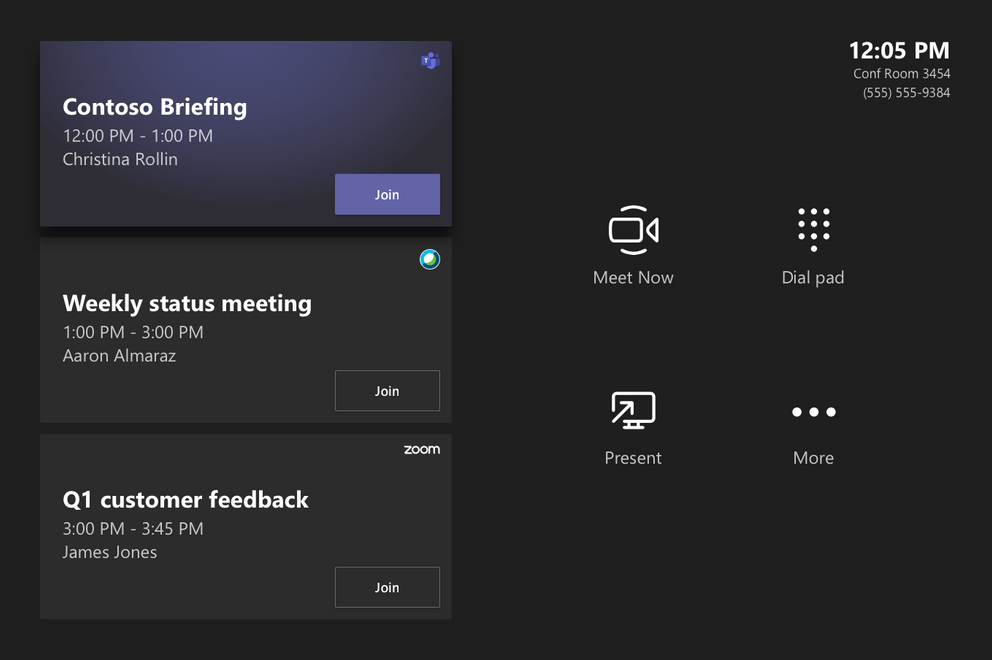Image resolution: width=992 pixels, height=660 pixels.
Task: Join the Q1 customer feedback Zoom meeting
Action: (x=387, y=587)
